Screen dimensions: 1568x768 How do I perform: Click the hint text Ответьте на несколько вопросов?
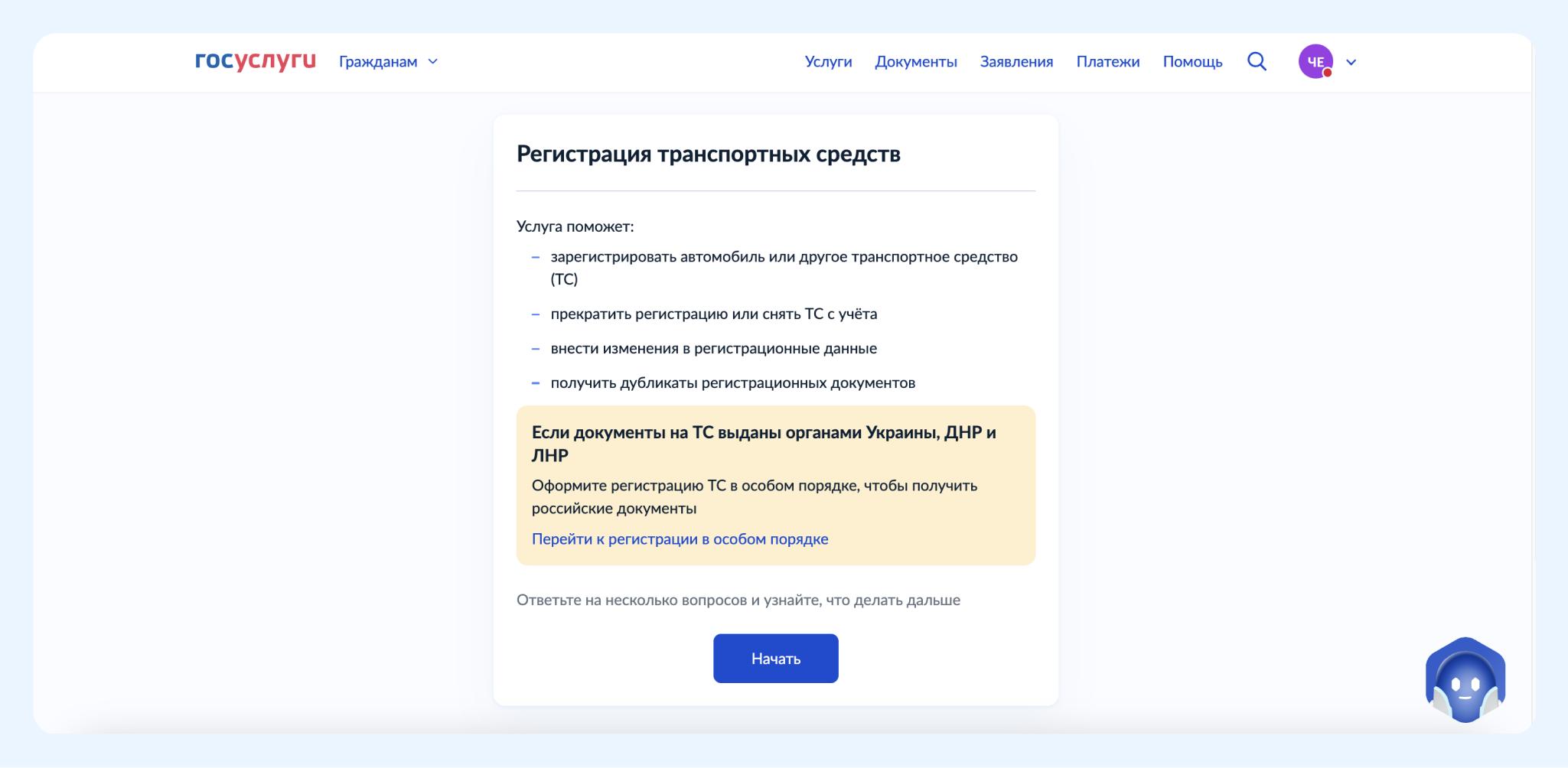[x=738, y=600]
